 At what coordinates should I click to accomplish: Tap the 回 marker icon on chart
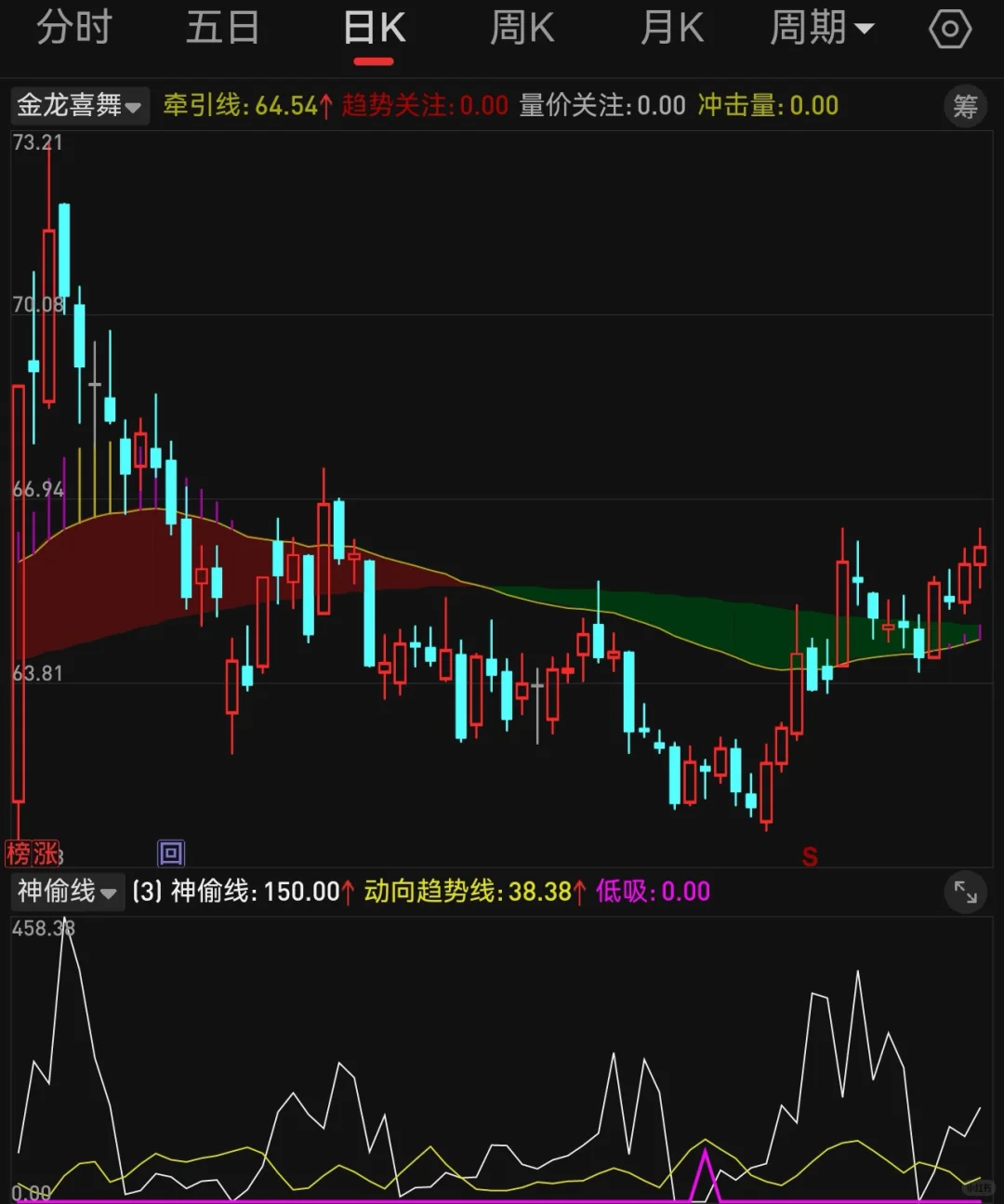(171, 853)
